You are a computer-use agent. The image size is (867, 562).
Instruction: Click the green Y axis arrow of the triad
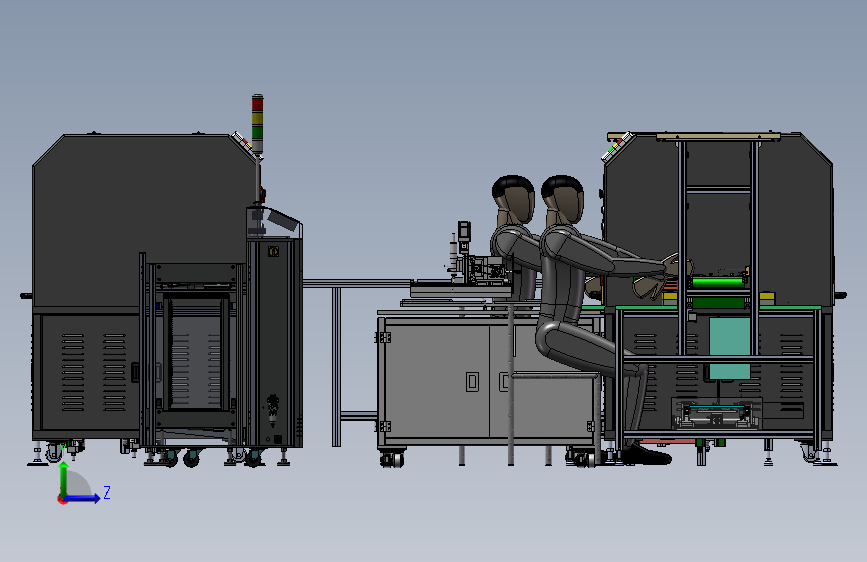coord(64,479)
